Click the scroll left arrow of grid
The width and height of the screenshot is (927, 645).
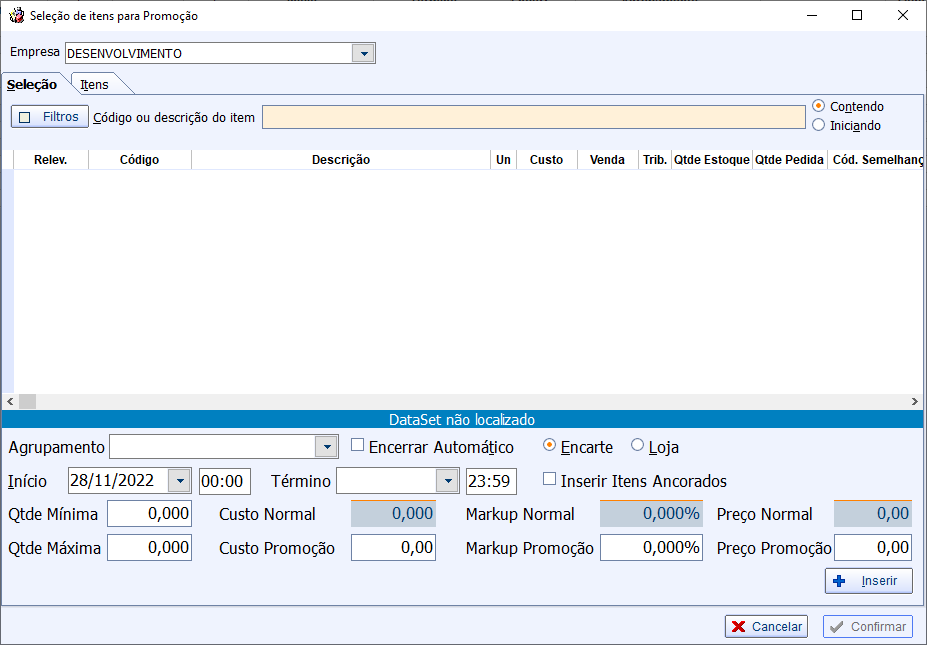[x=8, y=401]
